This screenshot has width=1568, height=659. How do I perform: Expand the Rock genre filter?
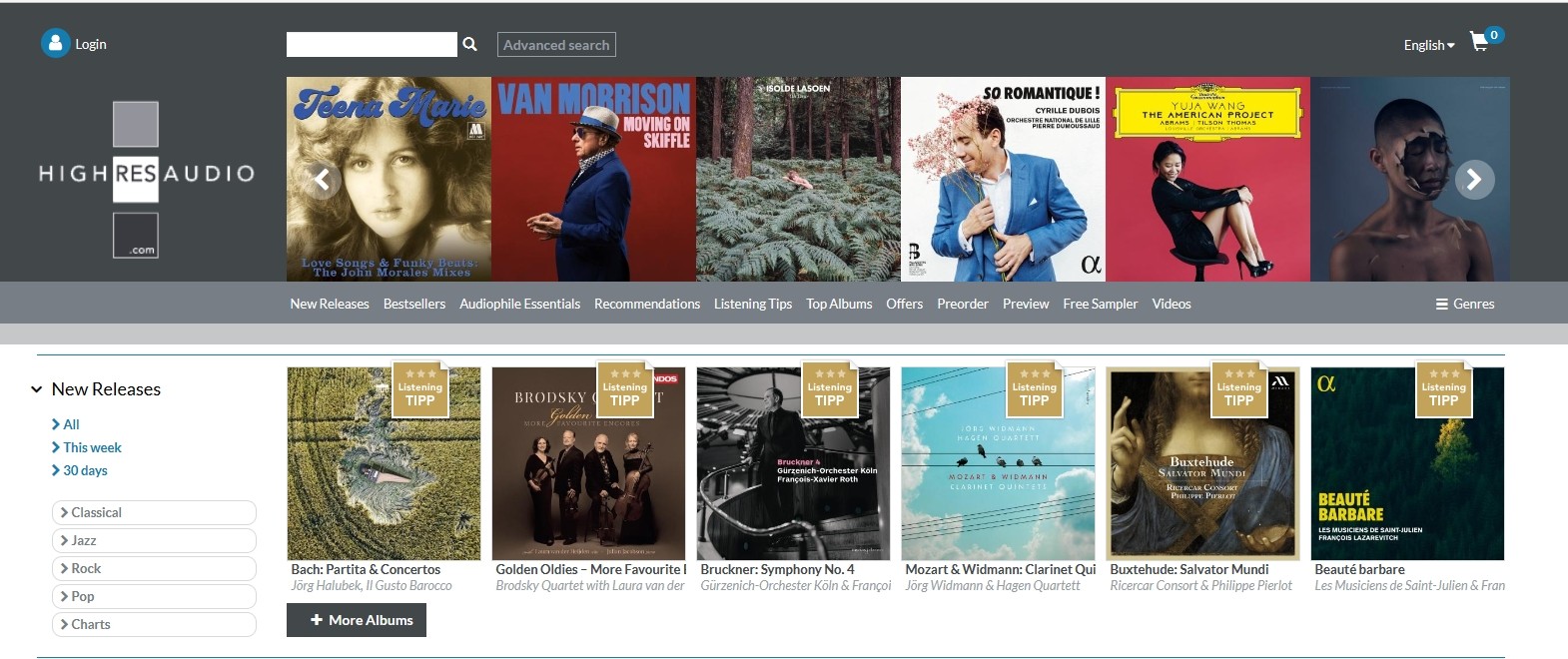[x=154, y=568]
